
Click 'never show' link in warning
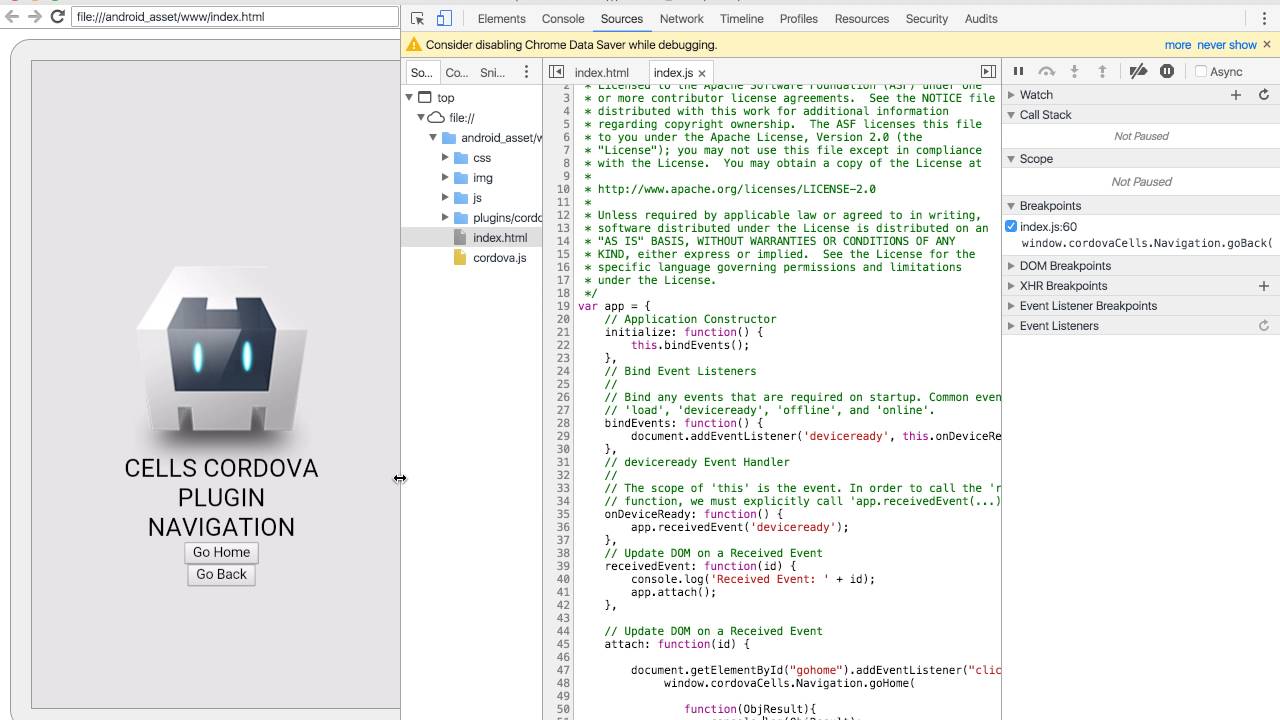(x=1227, y=45)
